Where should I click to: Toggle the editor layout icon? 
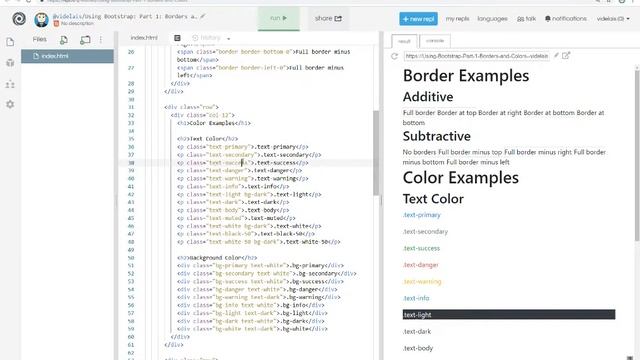[x=177, y=38]
